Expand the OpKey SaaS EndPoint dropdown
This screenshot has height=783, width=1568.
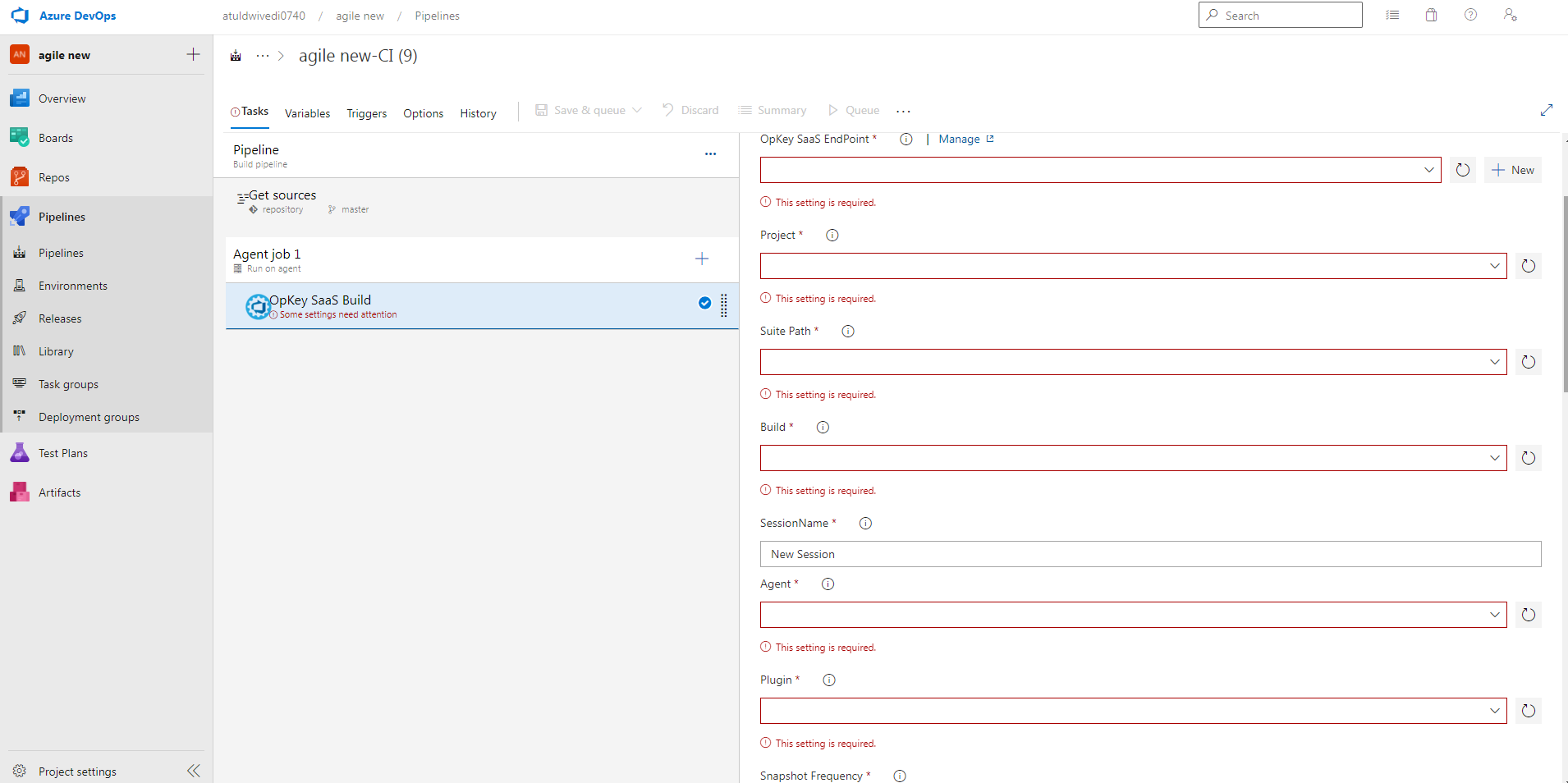(x=1428, y=170)
